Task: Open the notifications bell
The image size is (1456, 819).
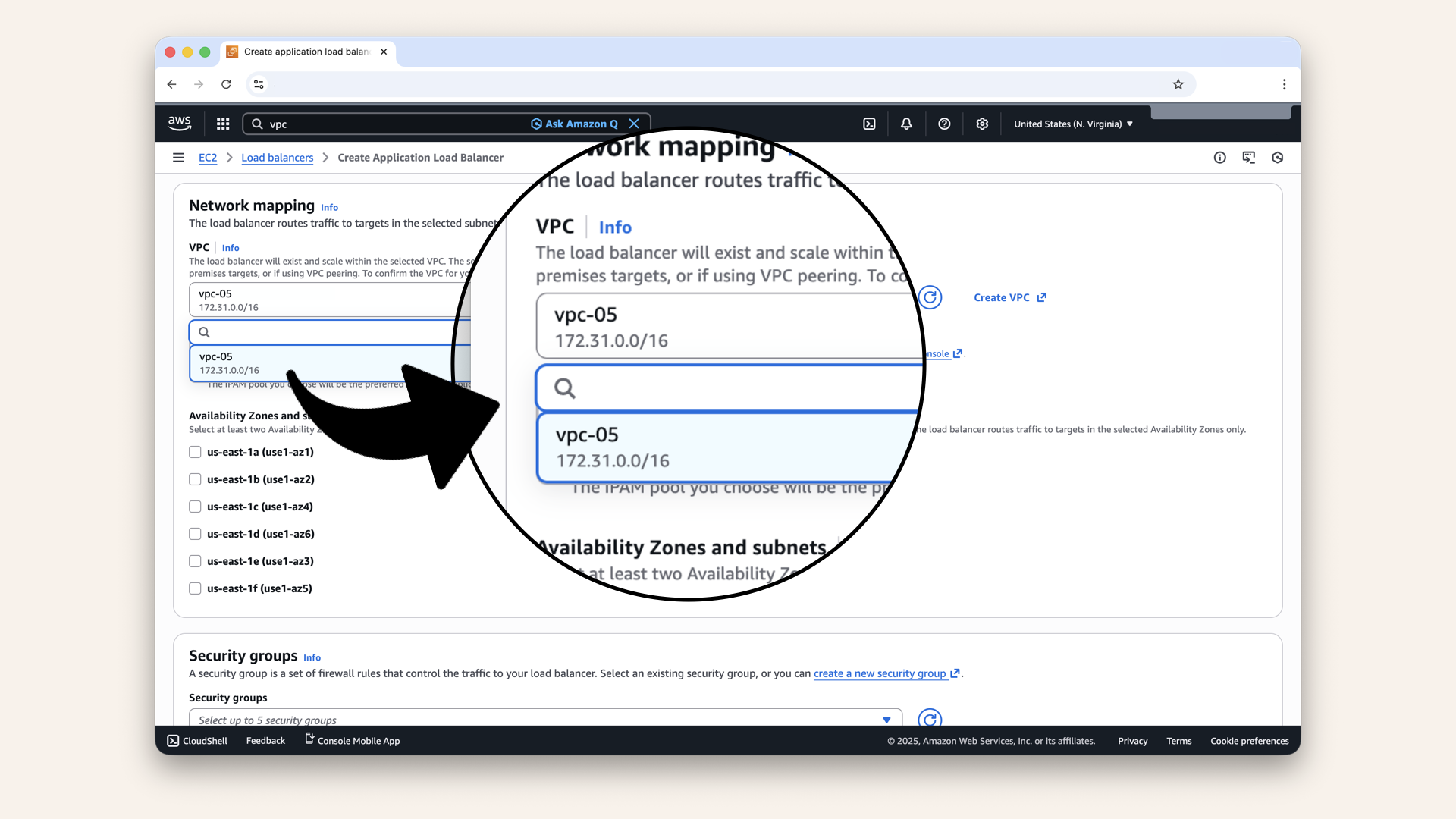Action: [x=906, y=124]
